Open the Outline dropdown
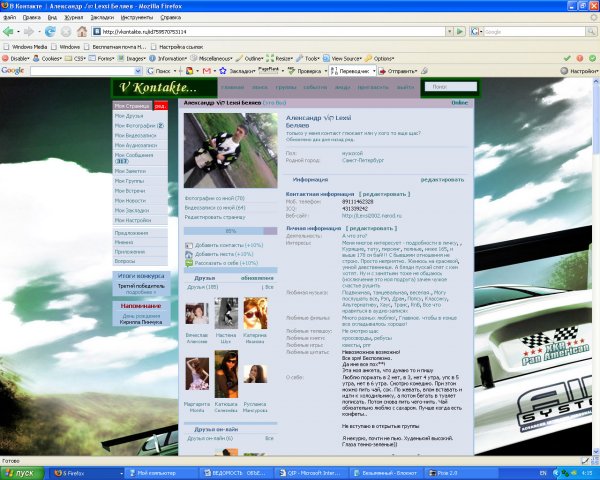This screenshot has width=600, height=480. point(249,58)
